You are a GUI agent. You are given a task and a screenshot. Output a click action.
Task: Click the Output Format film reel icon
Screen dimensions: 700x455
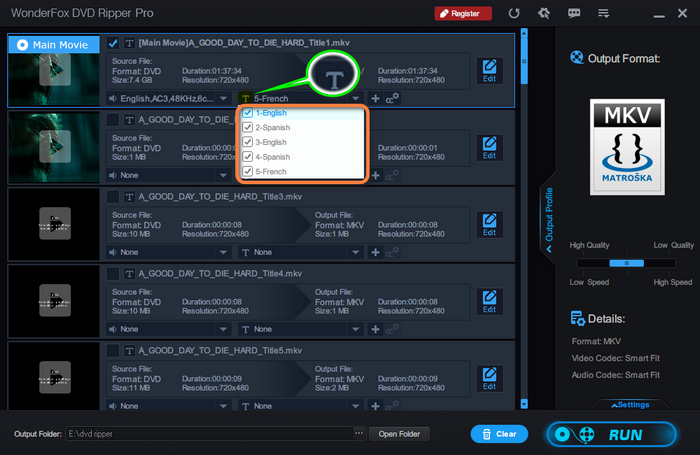click(x=577, y=58)
